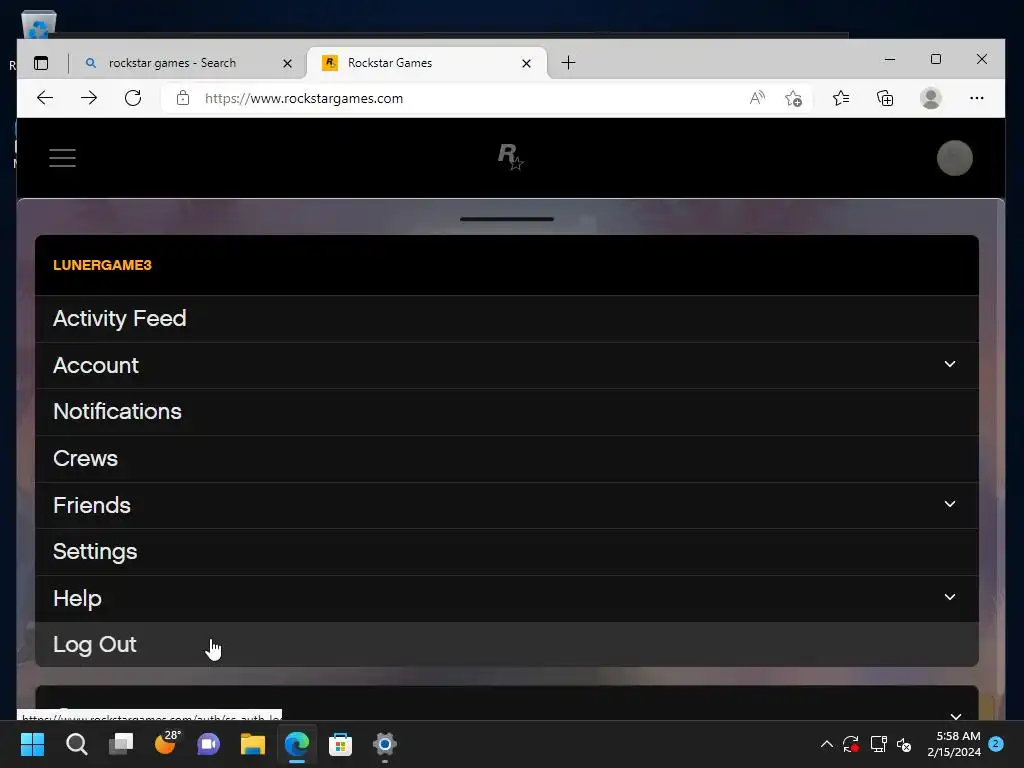Viewport: 1024px width, 768px height.
Task: Open Crews page
Action: 507,459
